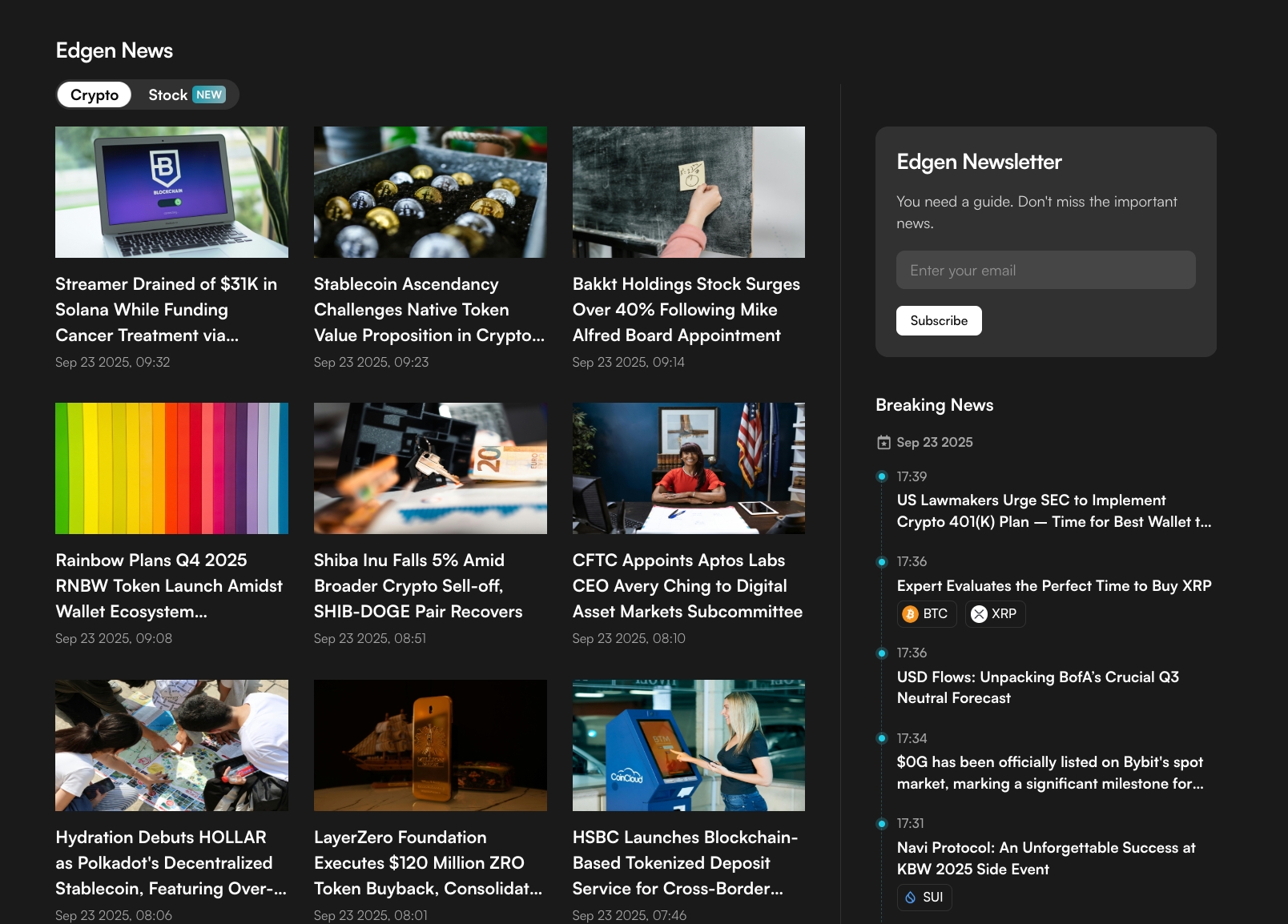Screen dimensions: 1288x924
Task: Click the laptop blockchain logo thumbnail
Action: 171,192
